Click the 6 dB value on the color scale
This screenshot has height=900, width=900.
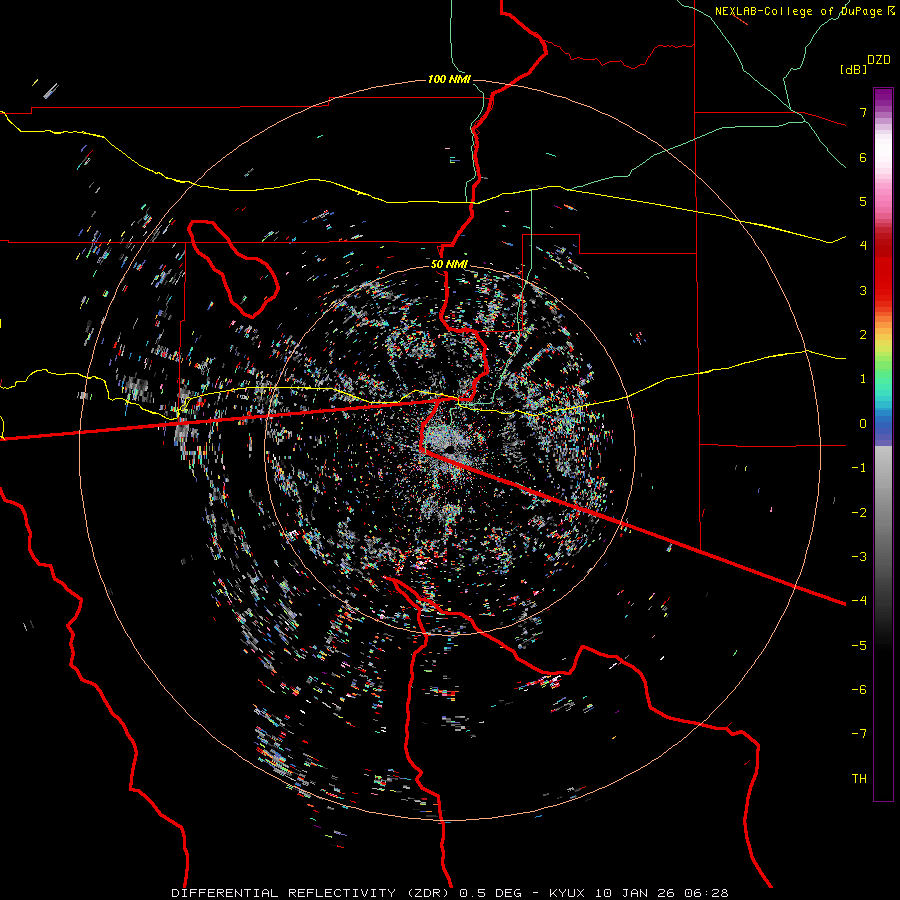pyautogui.click(x=863, y=157)
